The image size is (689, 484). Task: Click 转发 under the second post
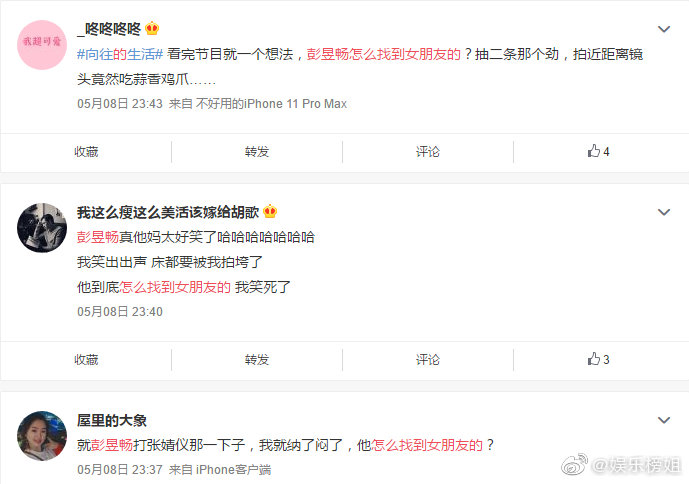pyautogui.click(x=257, y=360)
